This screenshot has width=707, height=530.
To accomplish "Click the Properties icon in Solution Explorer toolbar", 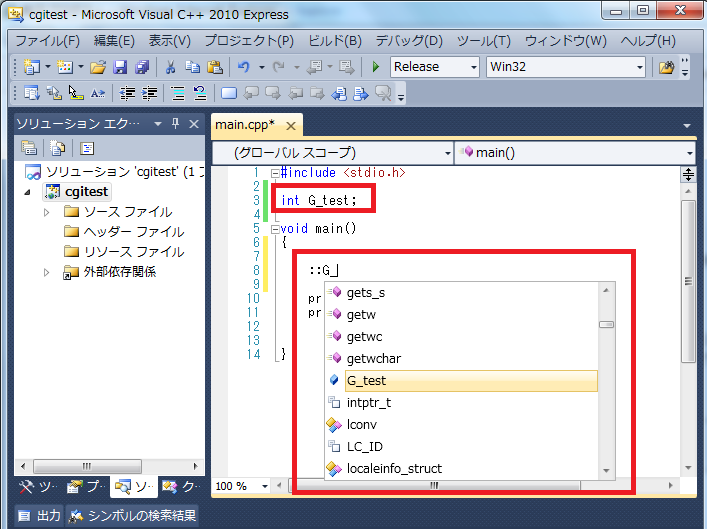I will (x=29, y=148).
